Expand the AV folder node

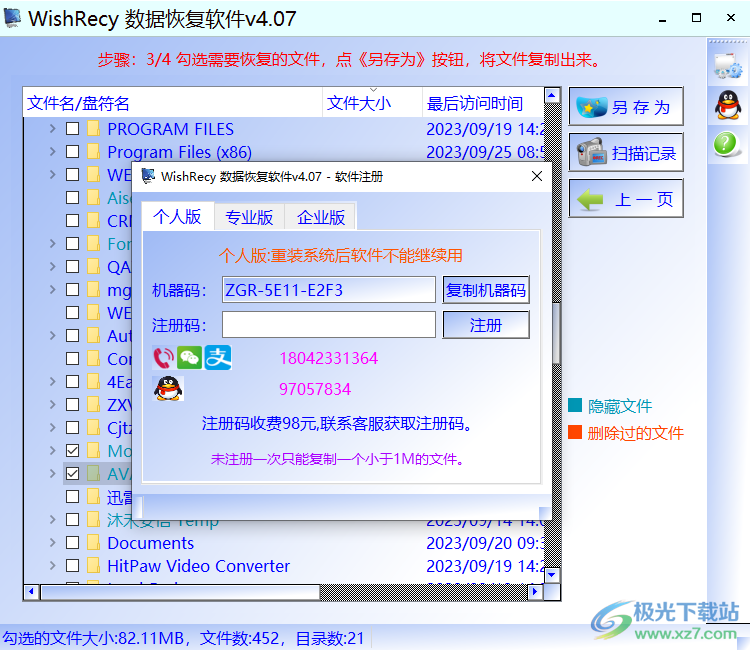(x=53, y=474)
